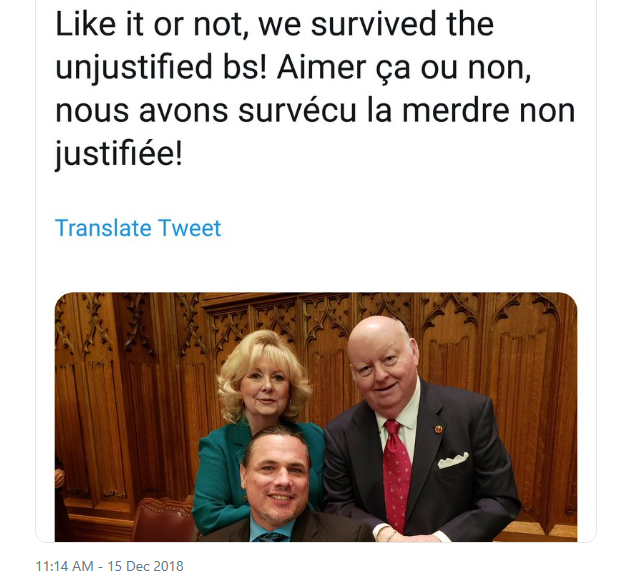Click the white pocket square on the suit
635x577 pixels.
pyautogui.click(x=453, y=461)
